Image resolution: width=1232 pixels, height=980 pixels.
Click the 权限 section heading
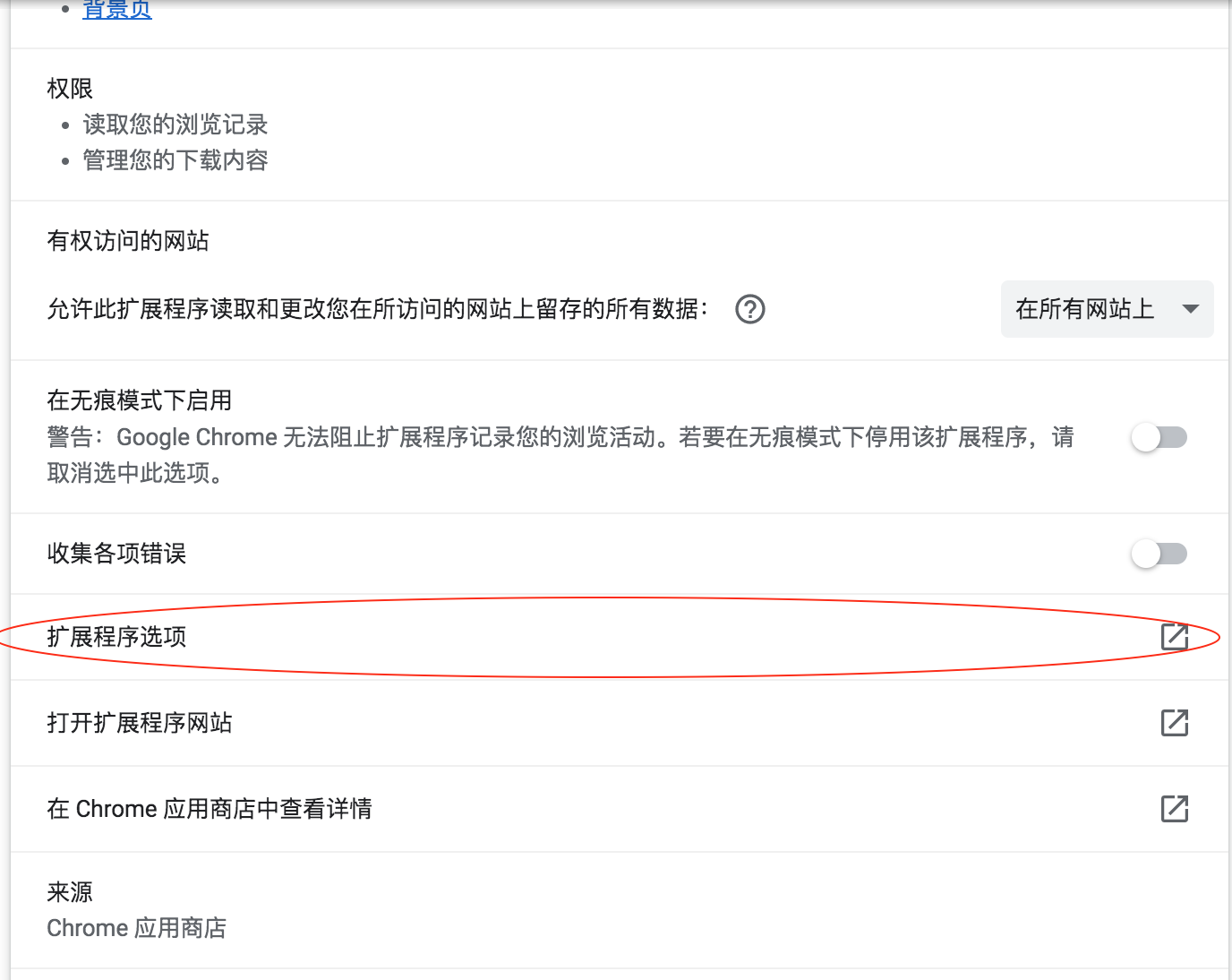[x=70, y=89]
